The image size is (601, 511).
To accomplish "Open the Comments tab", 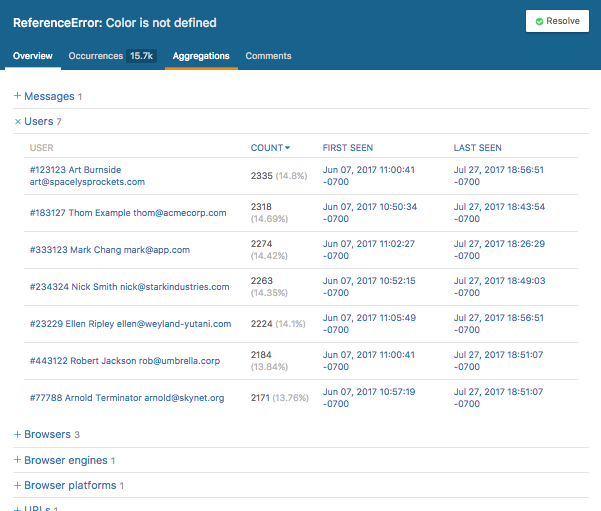I will click(268, 56).
